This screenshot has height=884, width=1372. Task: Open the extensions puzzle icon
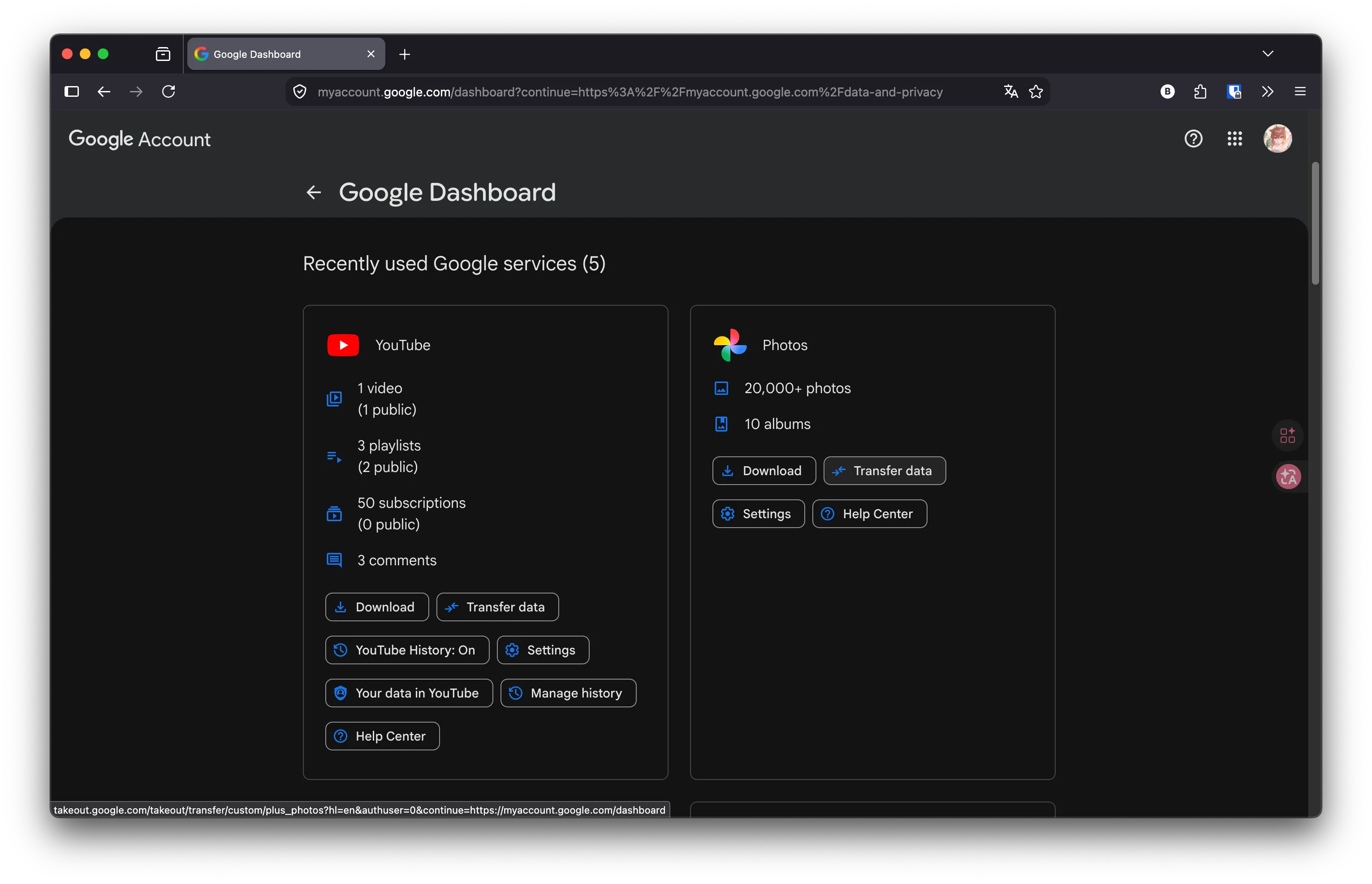1200,92
